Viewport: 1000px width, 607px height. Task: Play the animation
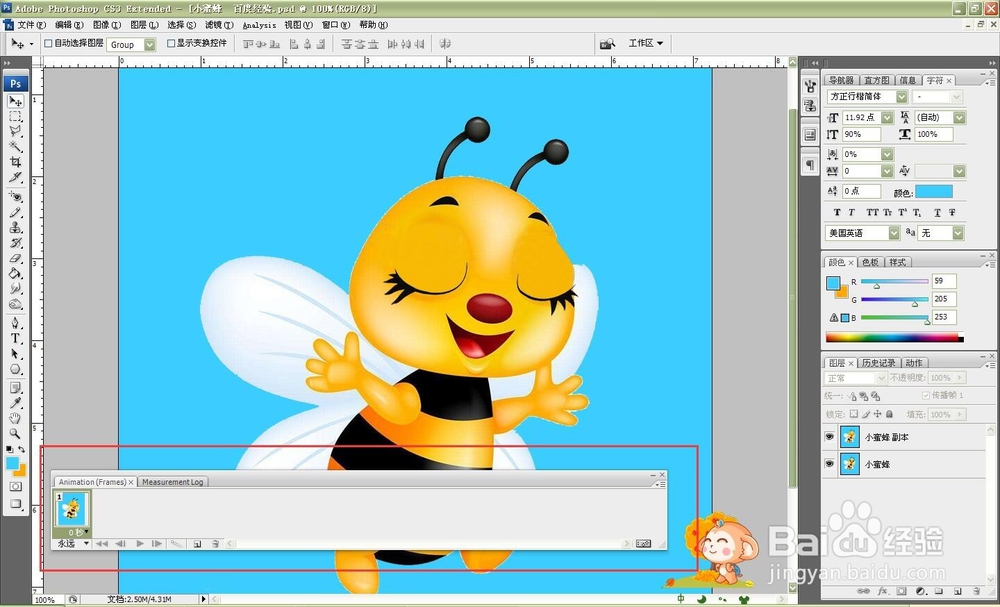tap(140, 544)
